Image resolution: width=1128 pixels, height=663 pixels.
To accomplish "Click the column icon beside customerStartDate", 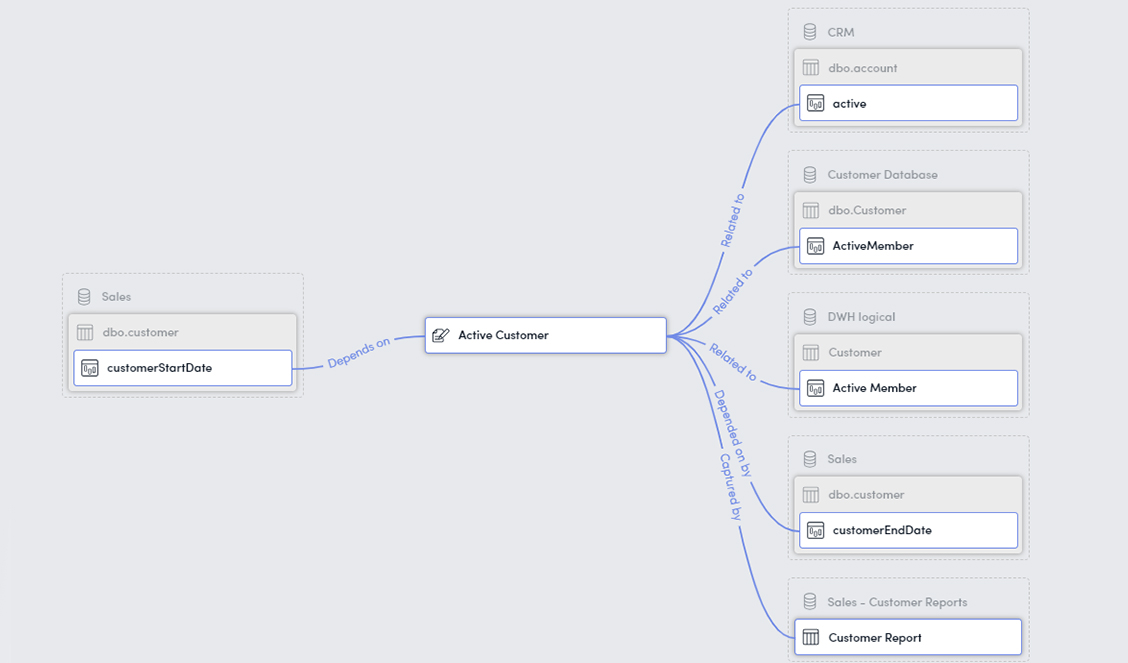I will [x=90, y=368].
